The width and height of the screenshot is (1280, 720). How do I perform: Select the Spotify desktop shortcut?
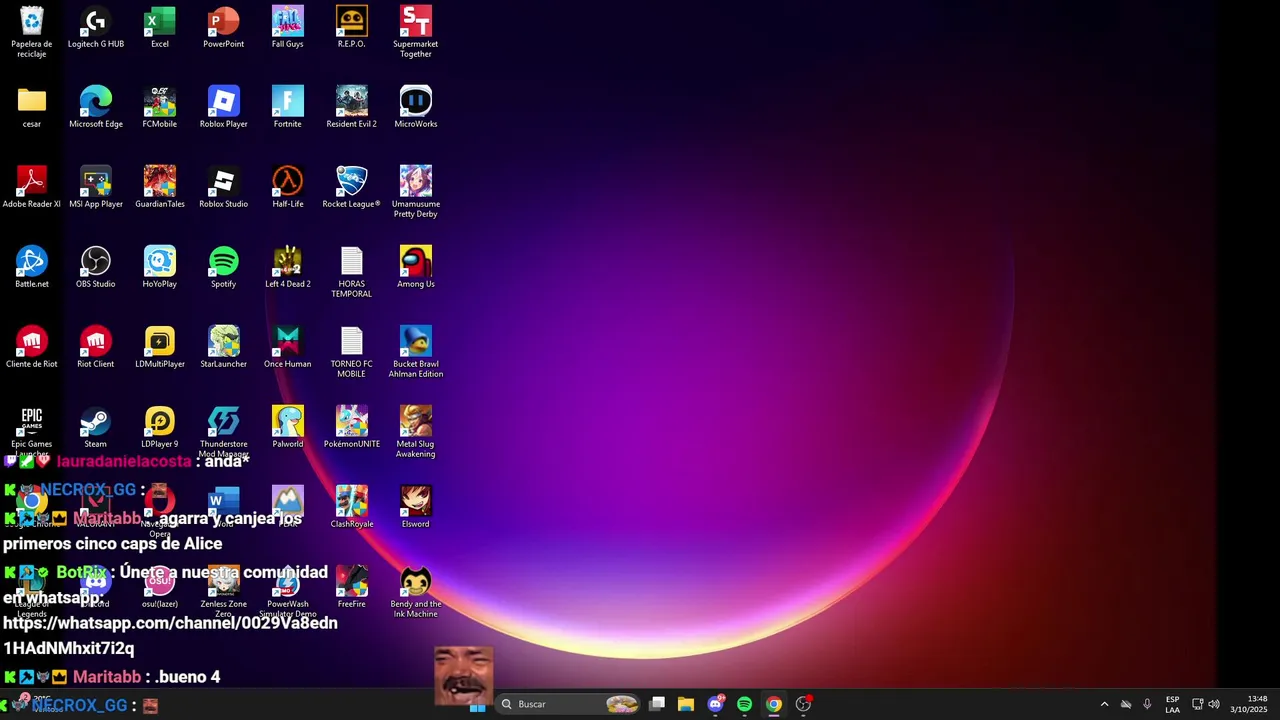[224, 268]
